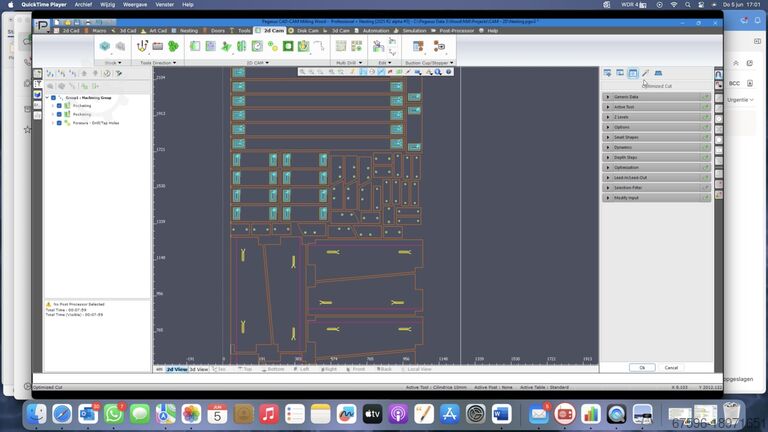Click the zoom magnifier in viewport toolbar

click(x=302, y=72)
